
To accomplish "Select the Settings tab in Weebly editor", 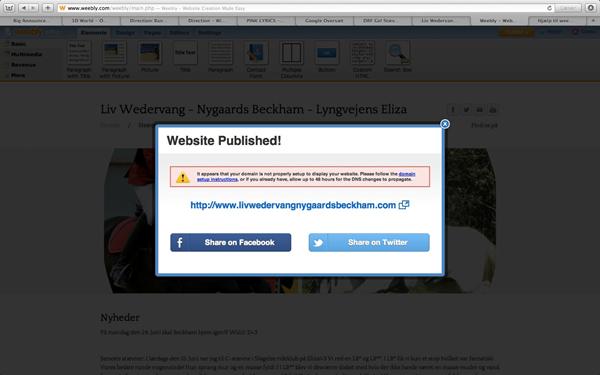I will pyautogui.click(x=209, y=33).
